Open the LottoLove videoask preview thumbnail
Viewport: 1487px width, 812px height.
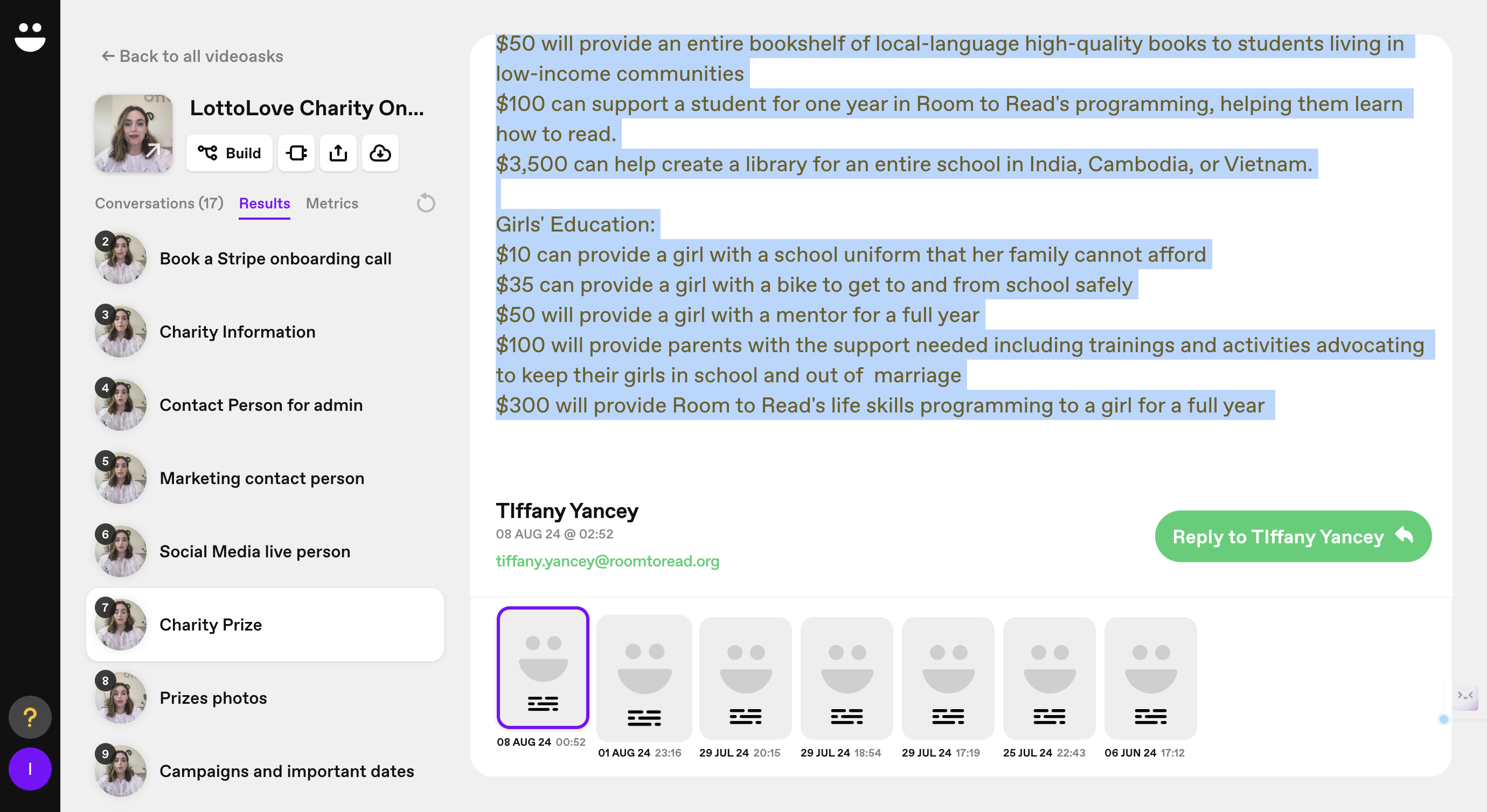coord(134,134)
